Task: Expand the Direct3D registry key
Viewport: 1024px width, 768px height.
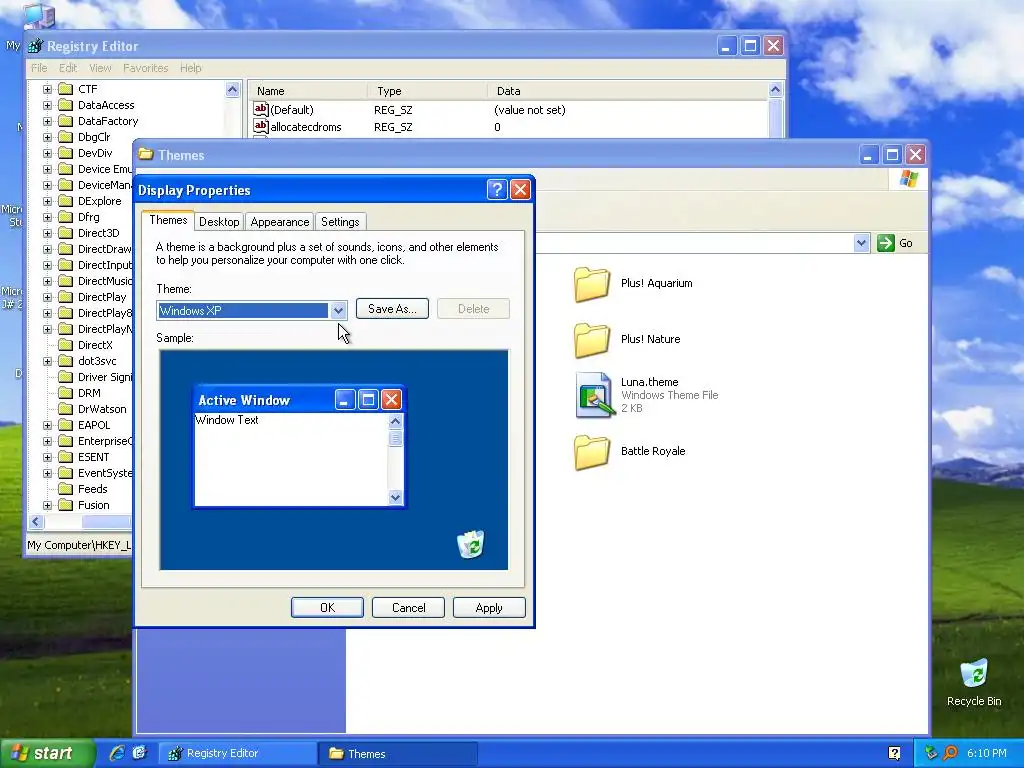Action: pyautogui.click(x=47, y=233)
